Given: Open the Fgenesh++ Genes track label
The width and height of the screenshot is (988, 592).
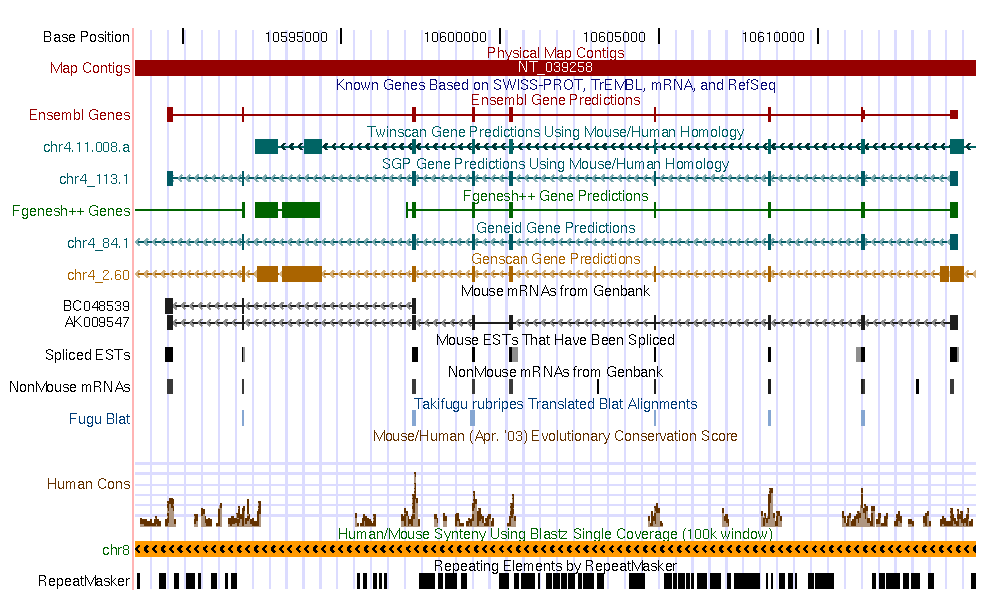Looking at the screenshot, I should (x=71, y=211).
